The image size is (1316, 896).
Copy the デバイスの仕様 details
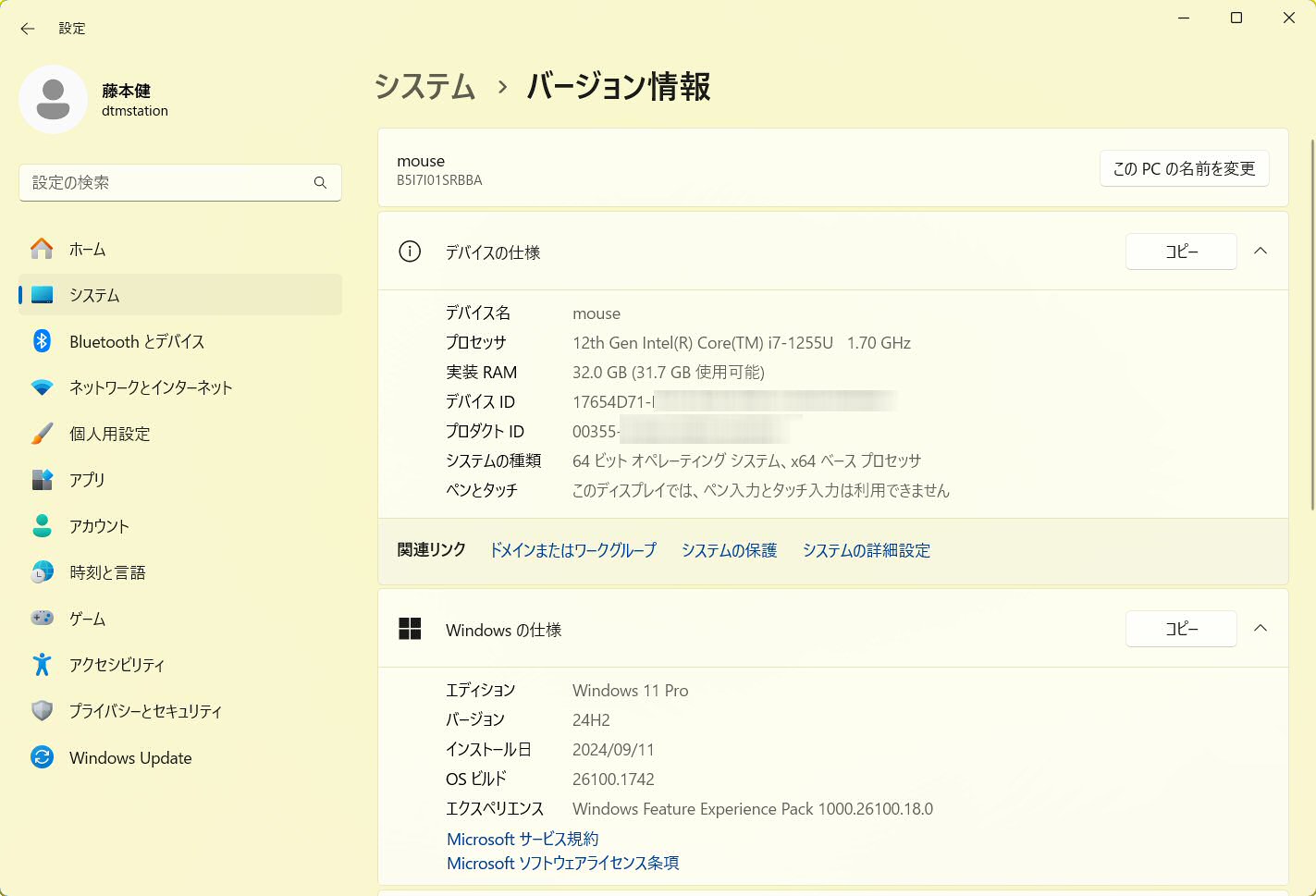(x=1181, y=252)
